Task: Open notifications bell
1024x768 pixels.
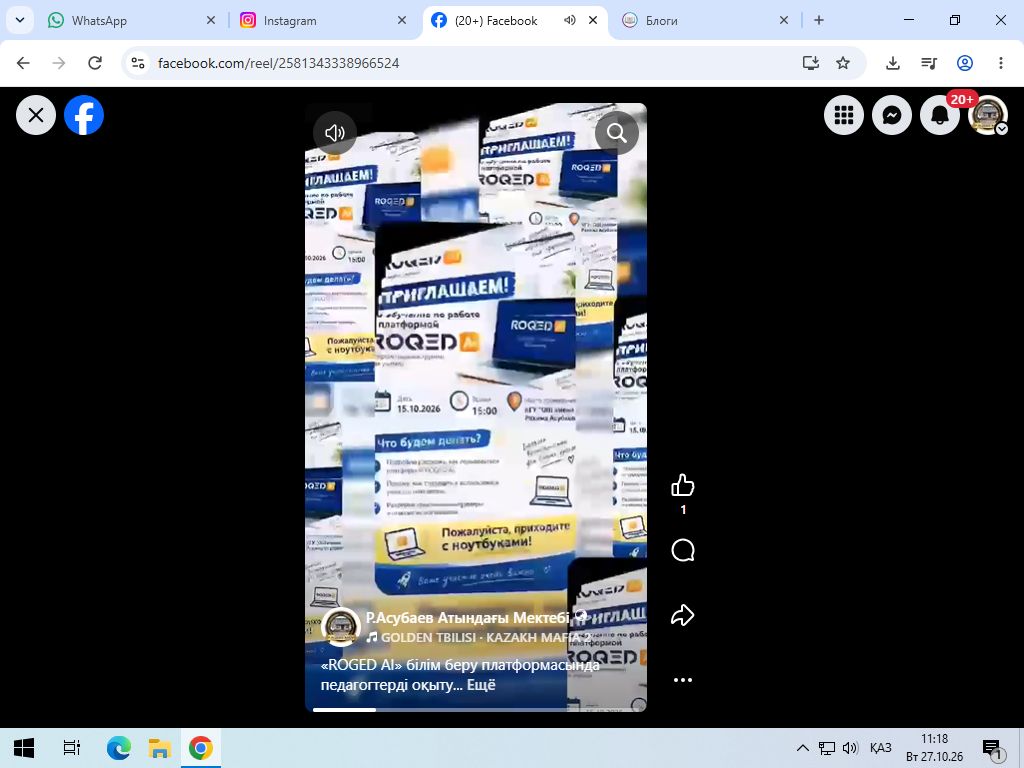Action: pyautogui.click(x=940, y=116)
